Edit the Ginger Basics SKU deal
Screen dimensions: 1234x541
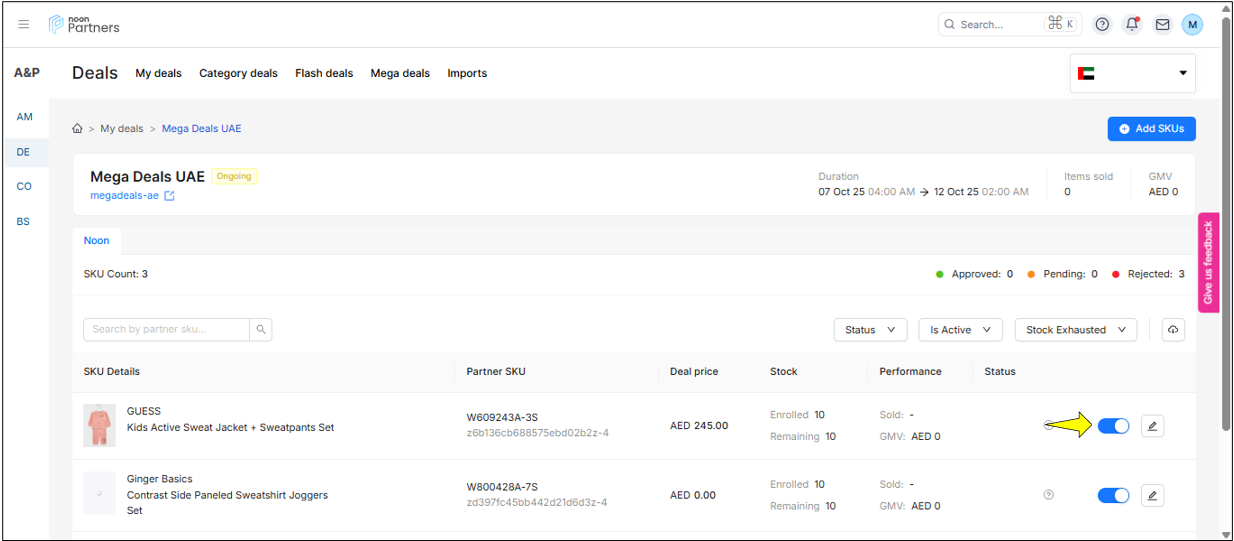[1152, 496]
